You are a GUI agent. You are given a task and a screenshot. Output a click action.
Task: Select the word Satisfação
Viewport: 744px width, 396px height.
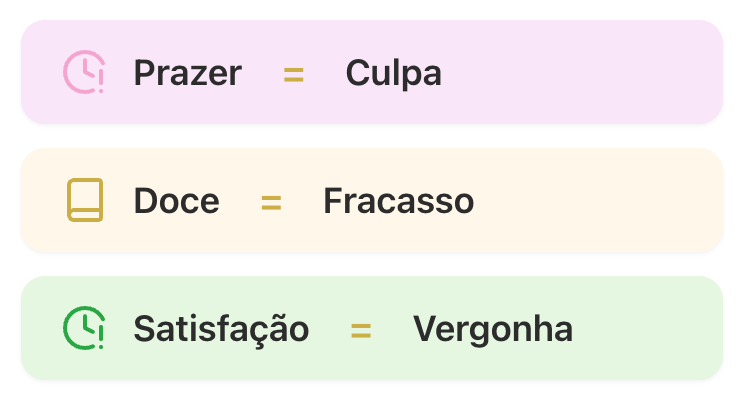[222, 329]
